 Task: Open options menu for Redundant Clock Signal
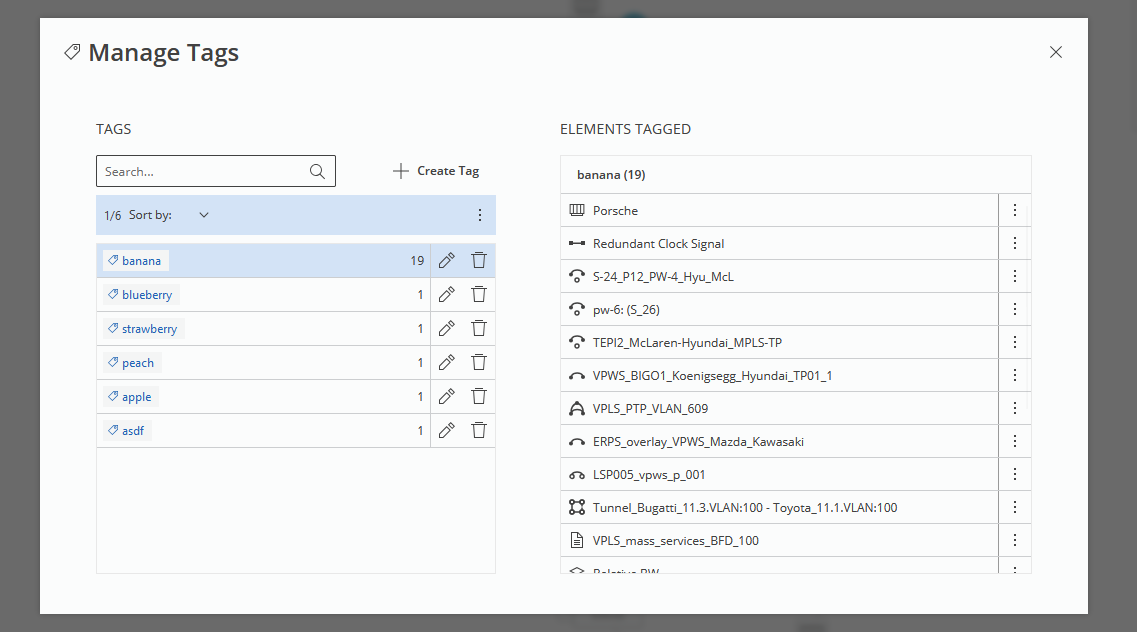coord(1014,244)
